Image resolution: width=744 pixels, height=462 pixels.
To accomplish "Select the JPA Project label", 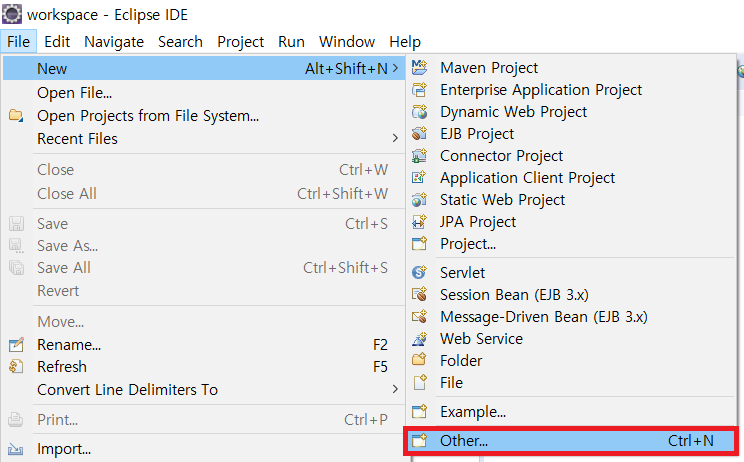I will [x=478, y=222].
